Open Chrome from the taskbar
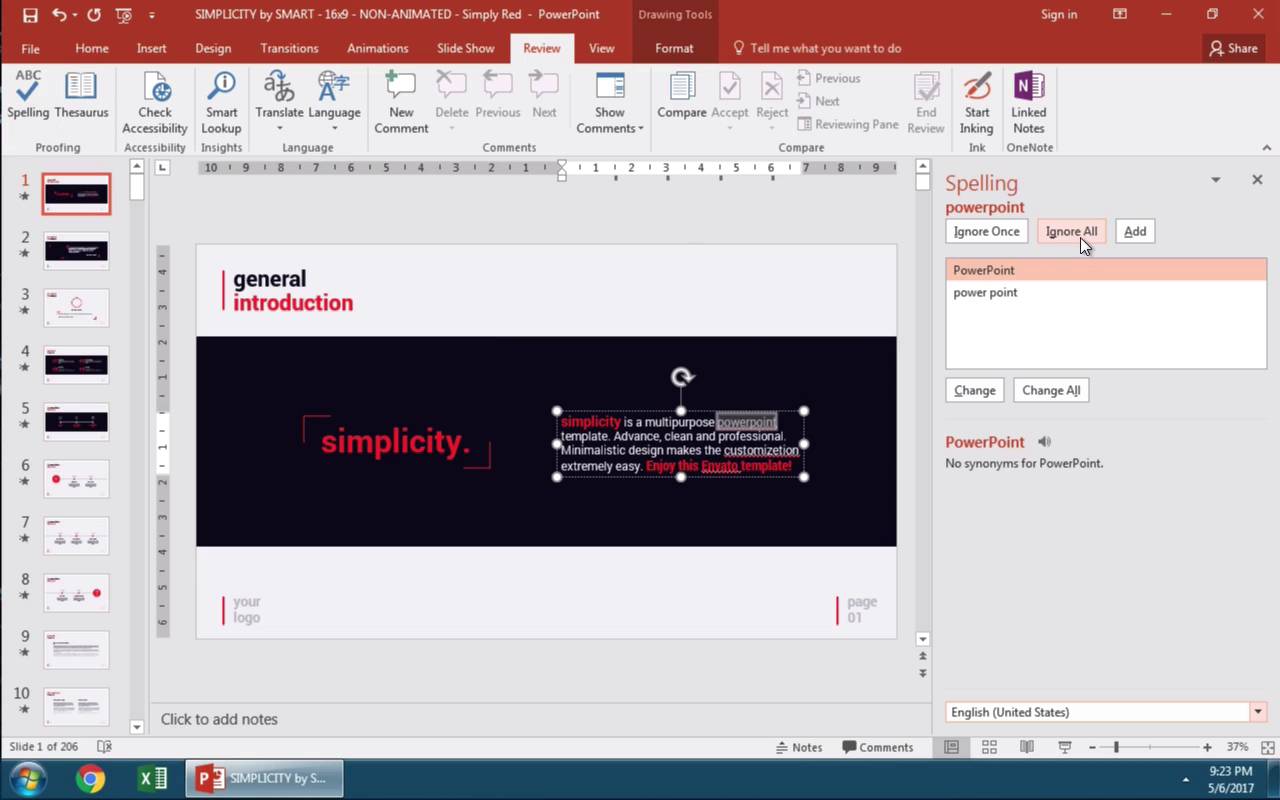This screenshot has height=800, width=1280. tap(90, 778)
